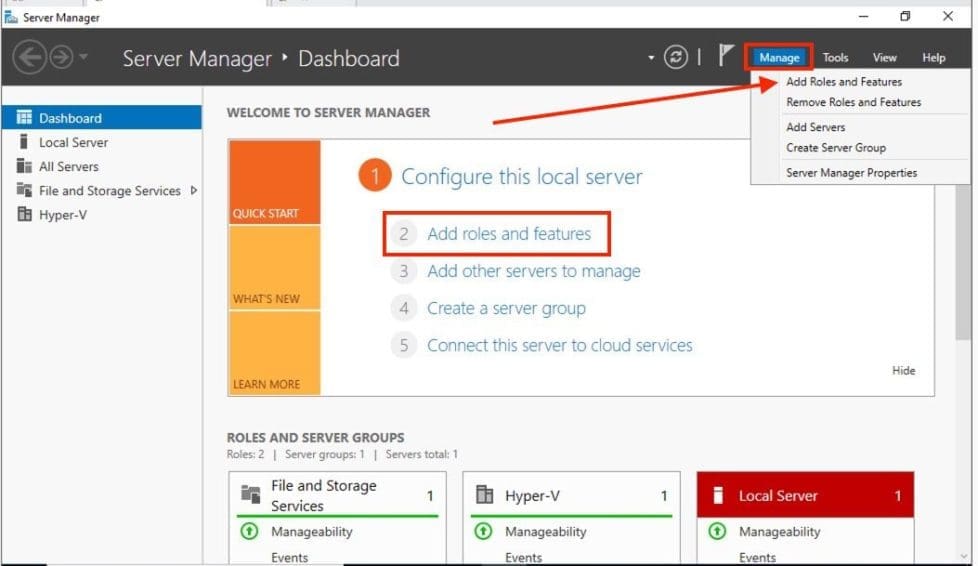This screenshot has width=978, height=566.
Task: Select Remove Roles and Features menu entry
Action: tap(853, 102)
